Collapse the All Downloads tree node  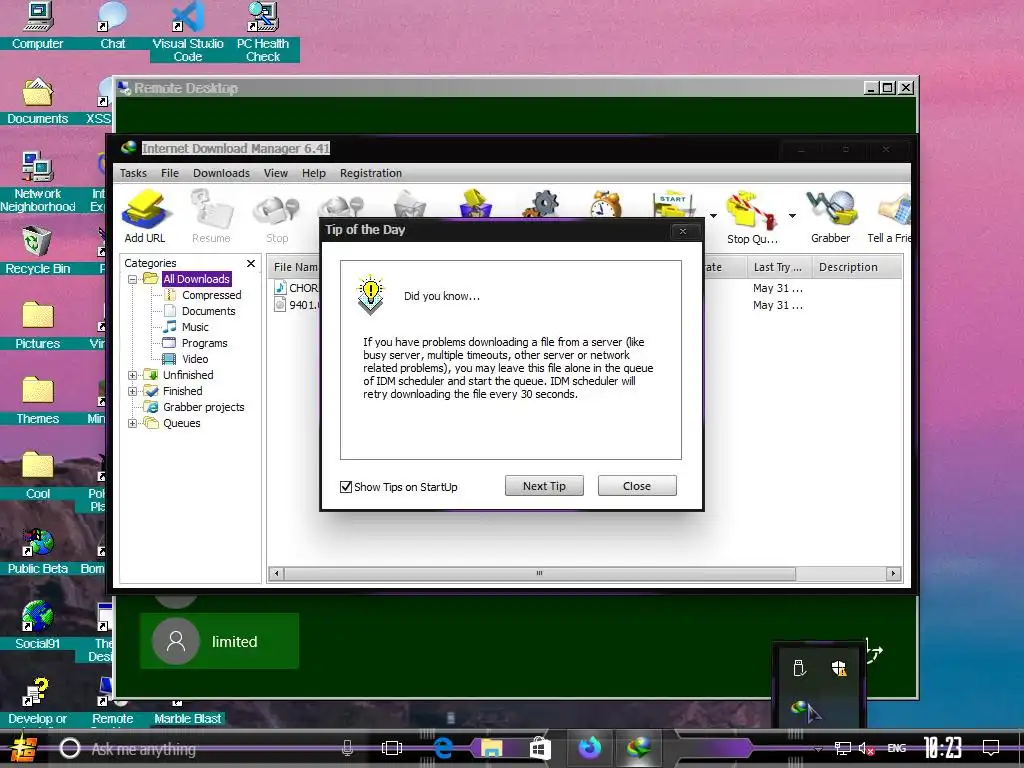133,279
